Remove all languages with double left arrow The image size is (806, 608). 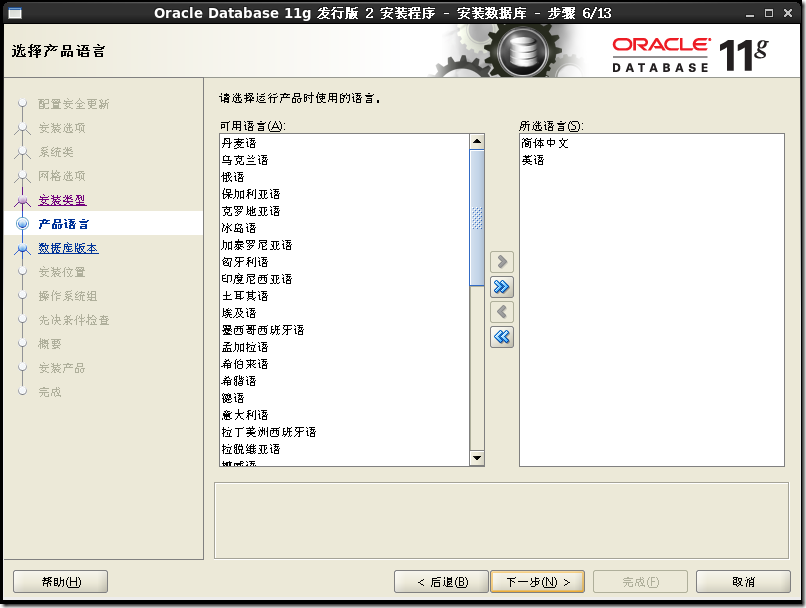click(x=502, y=337)
